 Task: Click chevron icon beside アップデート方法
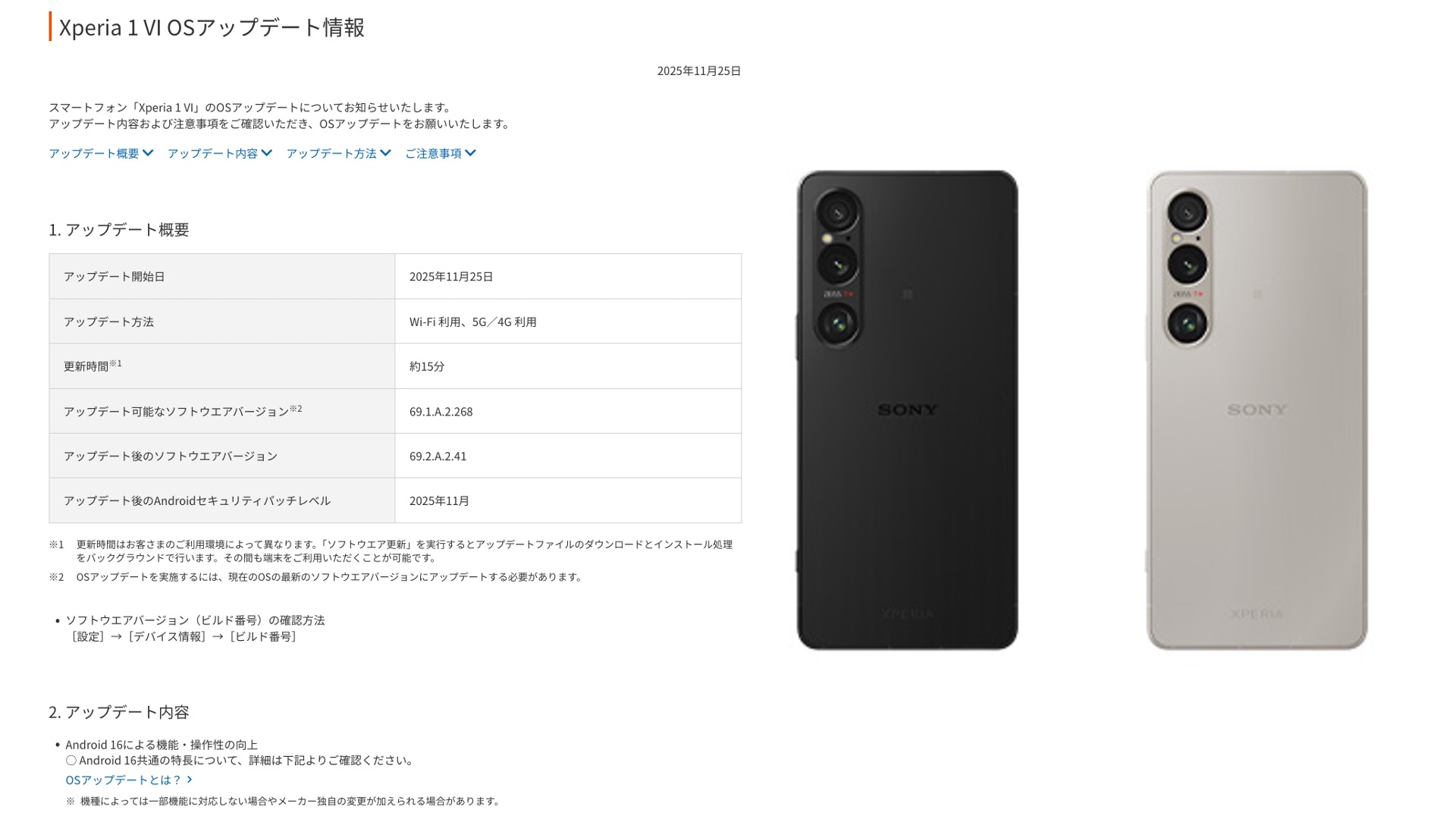(386, 153)
